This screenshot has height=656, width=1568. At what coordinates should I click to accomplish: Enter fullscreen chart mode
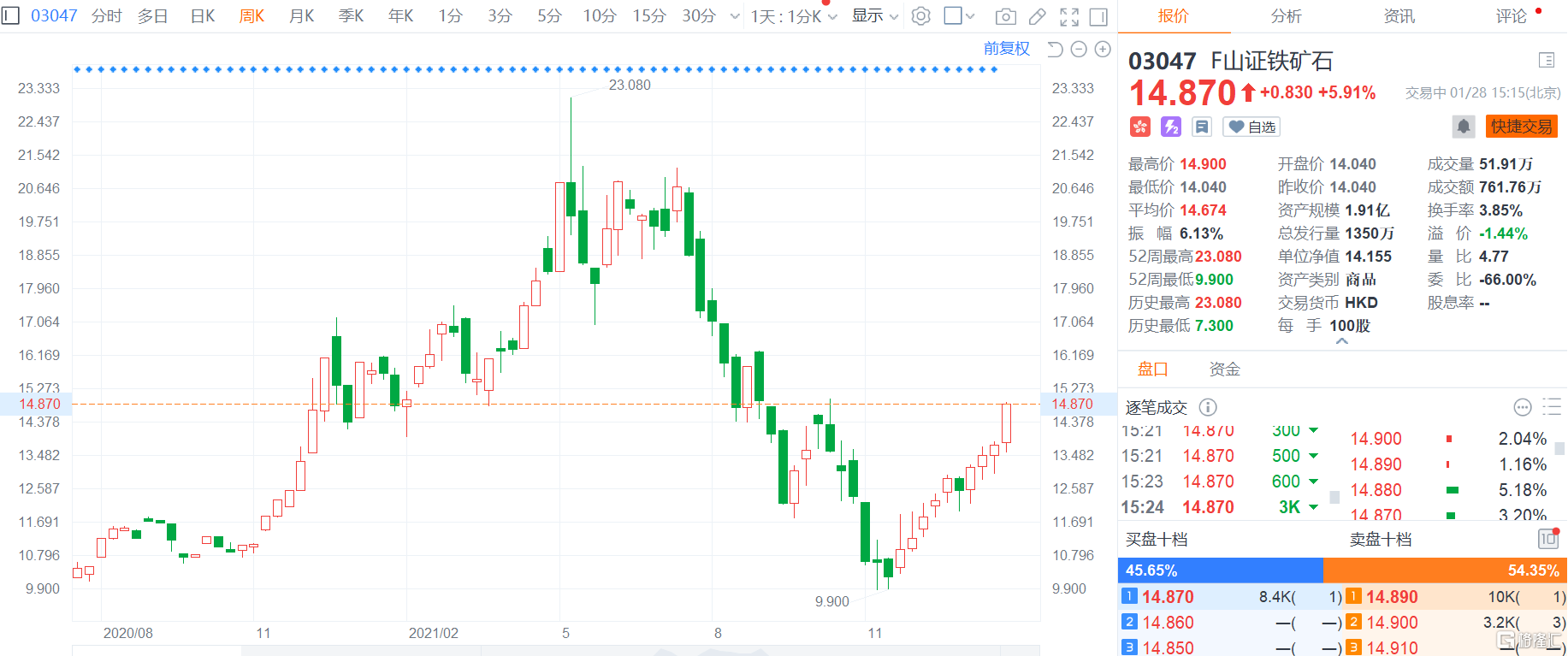click(x=1068, y=16)
